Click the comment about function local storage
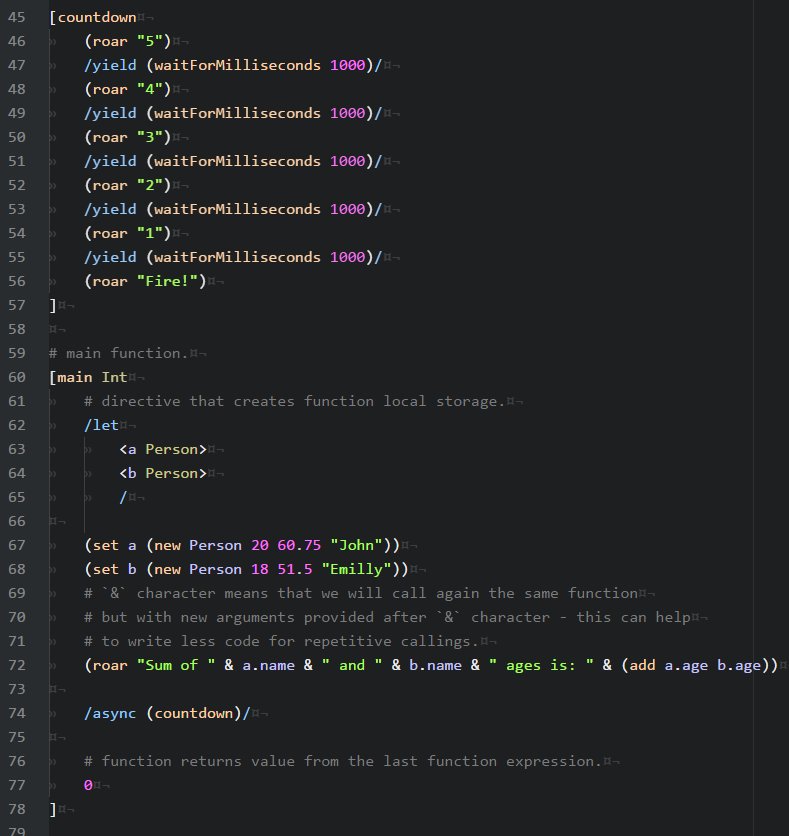Screen dimensions: 789x836 (294, 401)
